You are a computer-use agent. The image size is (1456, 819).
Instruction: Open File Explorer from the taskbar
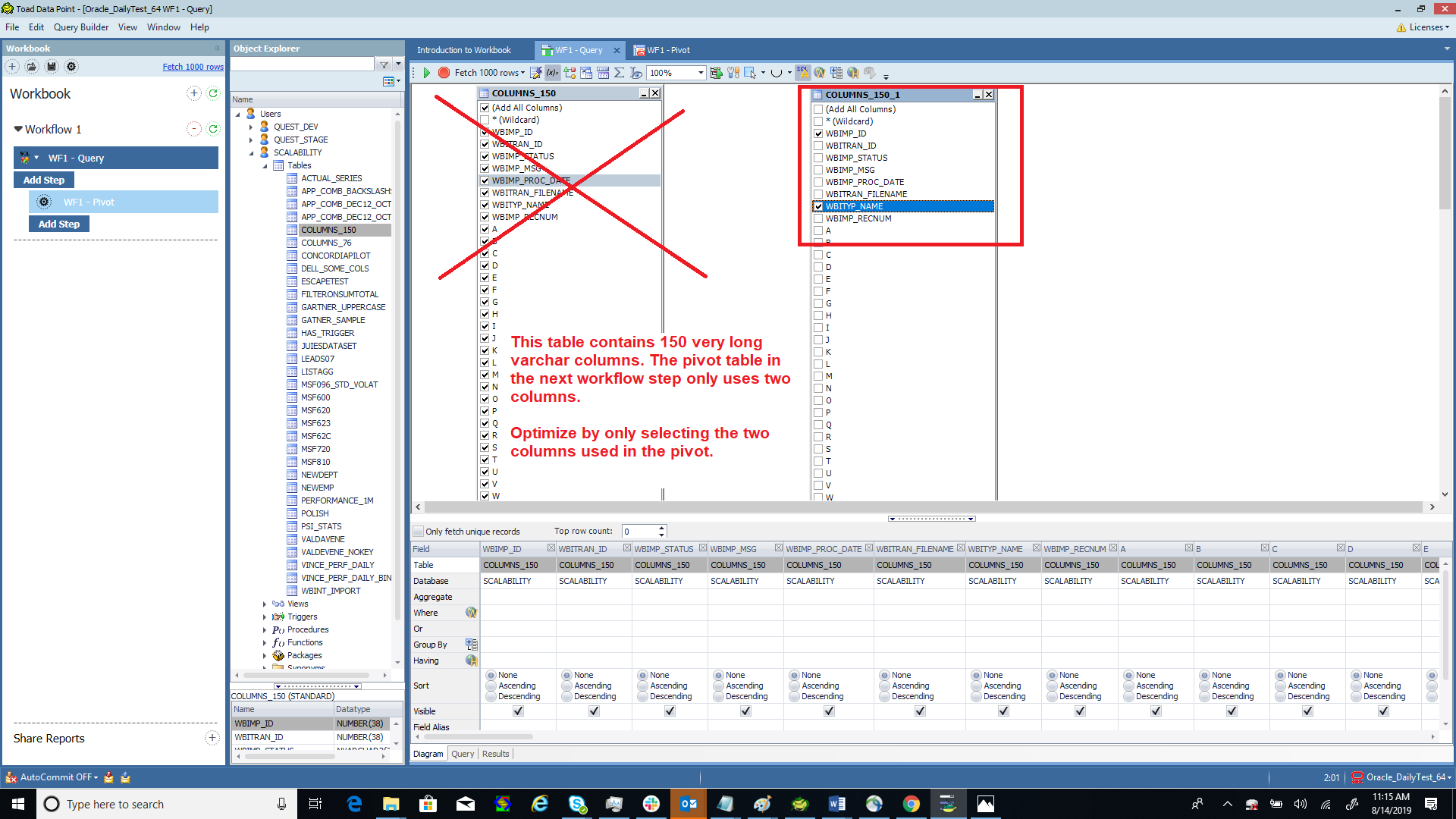click(391, 804)
